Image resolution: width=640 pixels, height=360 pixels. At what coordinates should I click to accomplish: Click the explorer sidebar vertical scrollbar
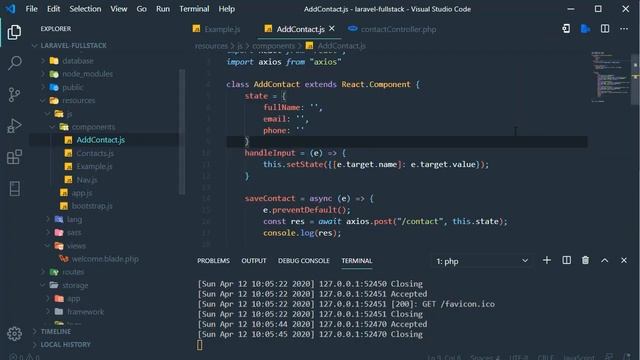pos(182,132)
